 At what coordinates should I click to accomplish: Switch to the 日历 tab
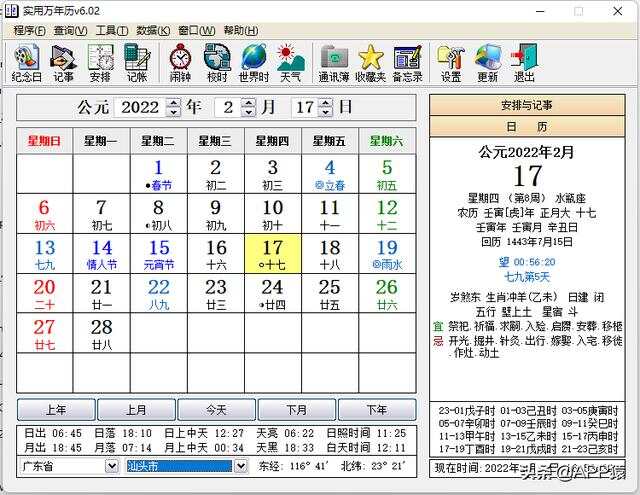(527, 127)
